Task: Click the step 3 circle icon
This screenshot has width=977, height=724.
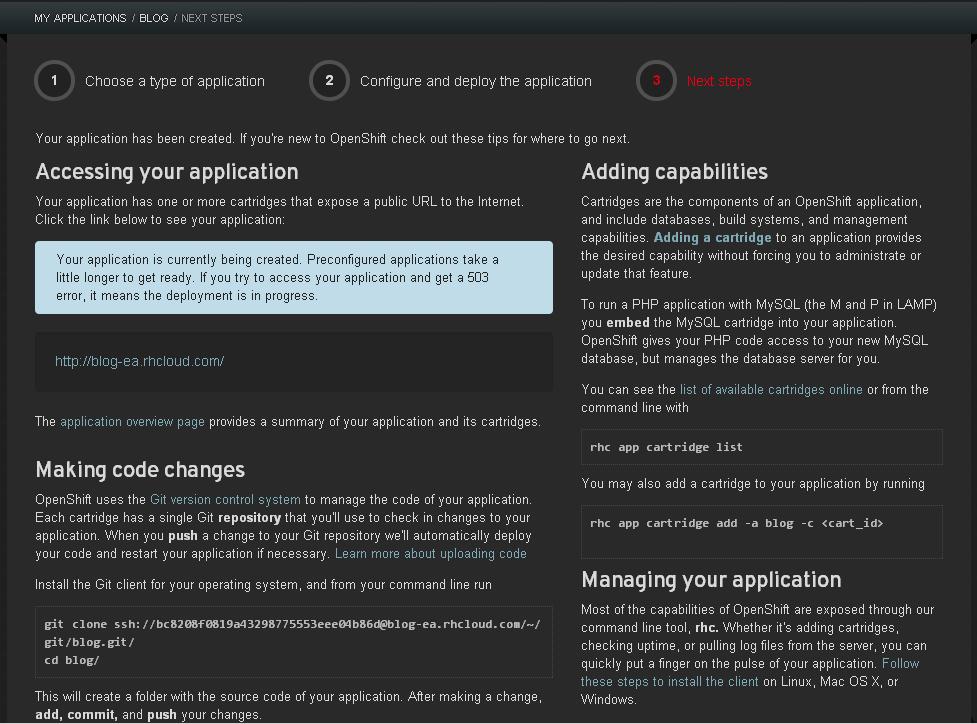Action: point(656,80)
